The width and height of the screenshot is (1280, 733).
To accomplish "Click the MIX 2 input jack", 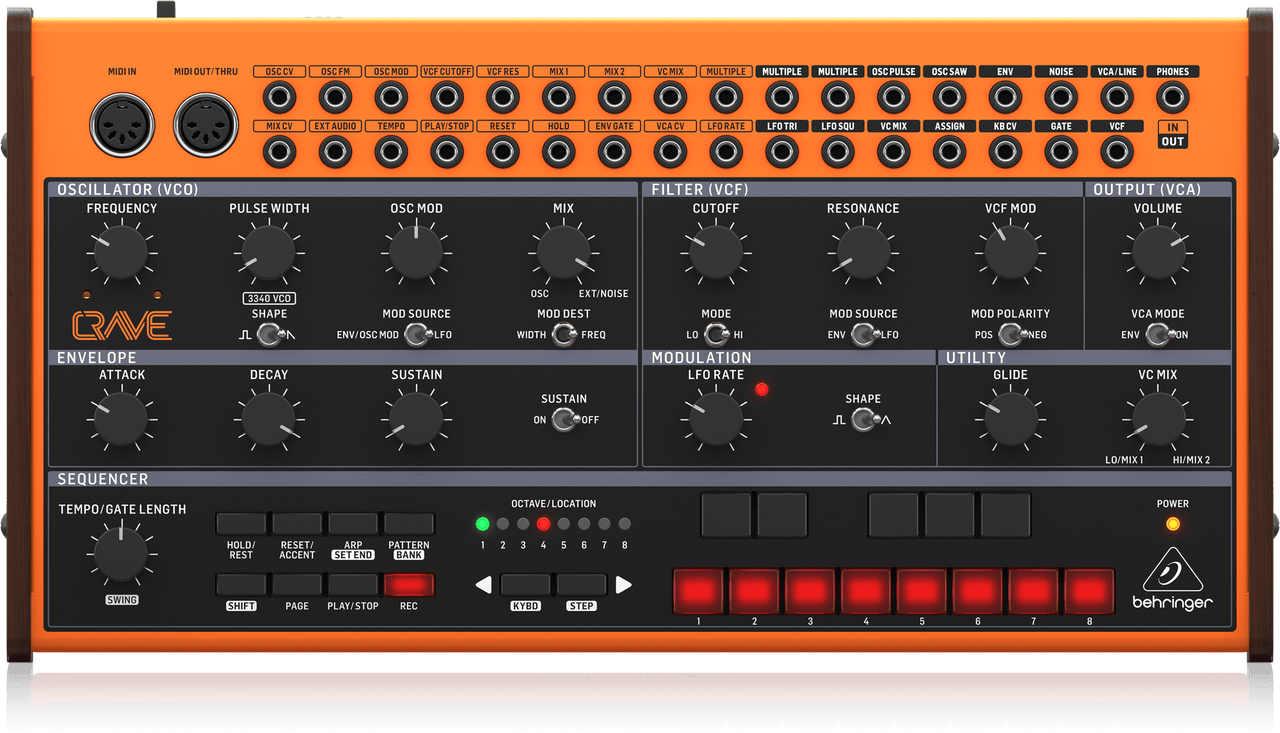I will (x=615, y=97).
